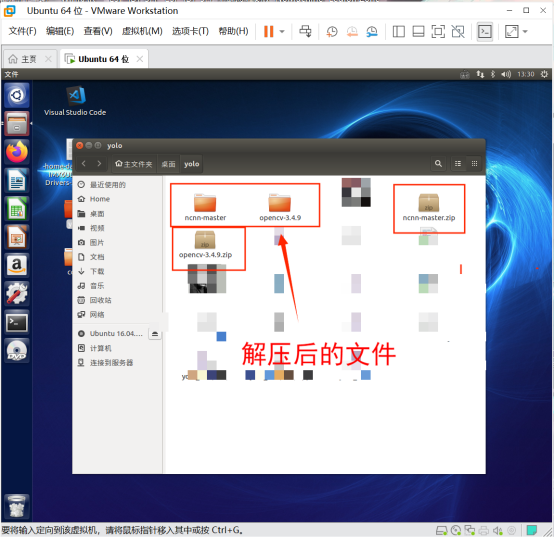Viewport: 554px width, 538px height.
Task: Open the 文件(F) menu
Action: click(23, 31)
